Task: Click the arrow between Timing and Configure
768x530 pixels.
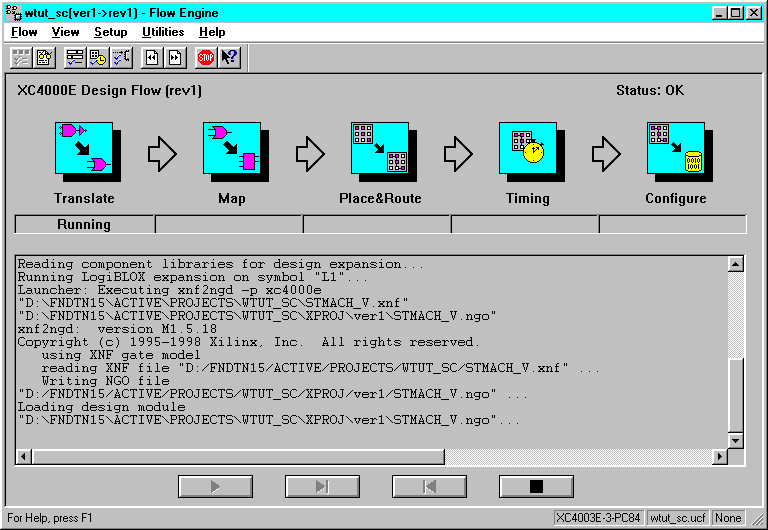Action: tap(606, 154)
